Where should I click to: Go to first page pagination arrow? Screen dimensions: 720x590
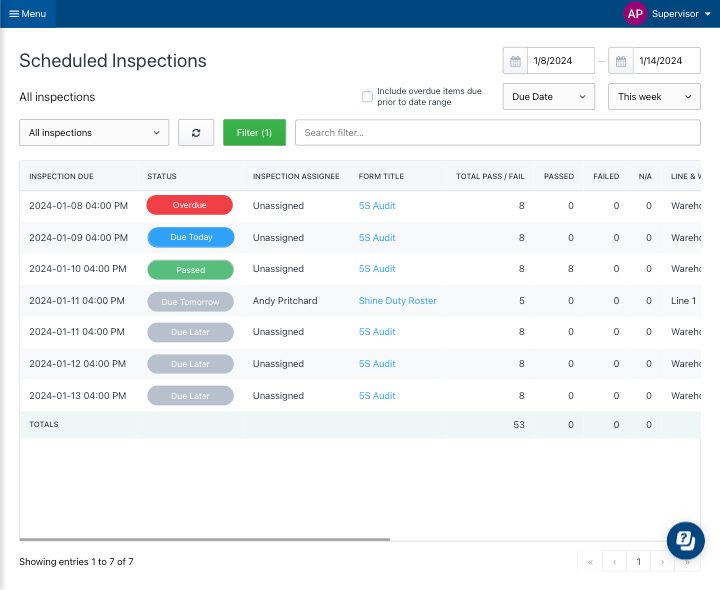(590, 562)
